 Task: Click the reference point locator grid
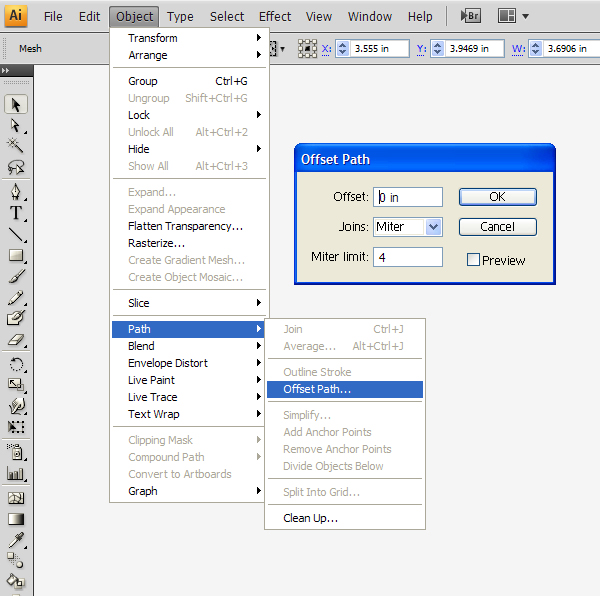(307, 49)
